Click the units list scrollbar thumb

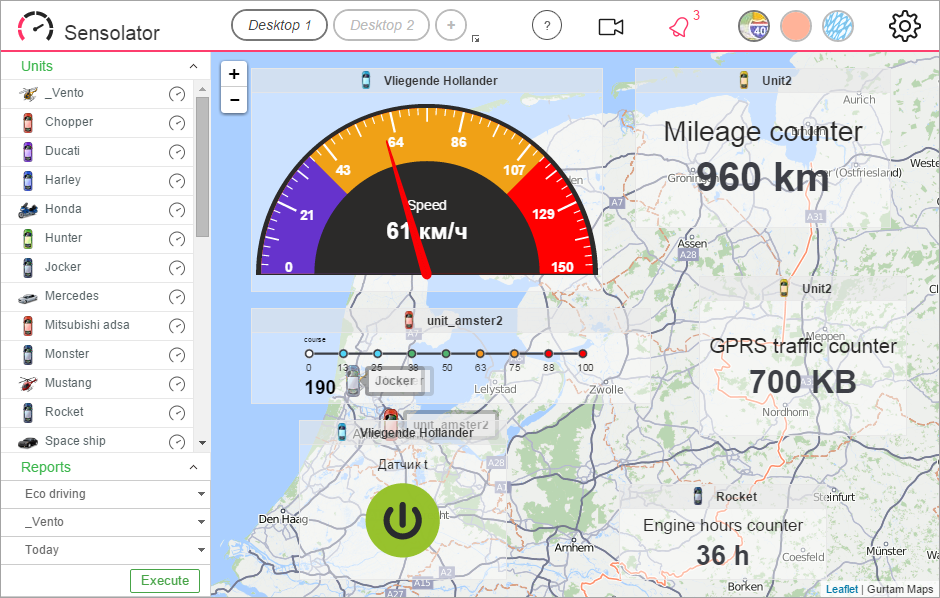point(202,167)
